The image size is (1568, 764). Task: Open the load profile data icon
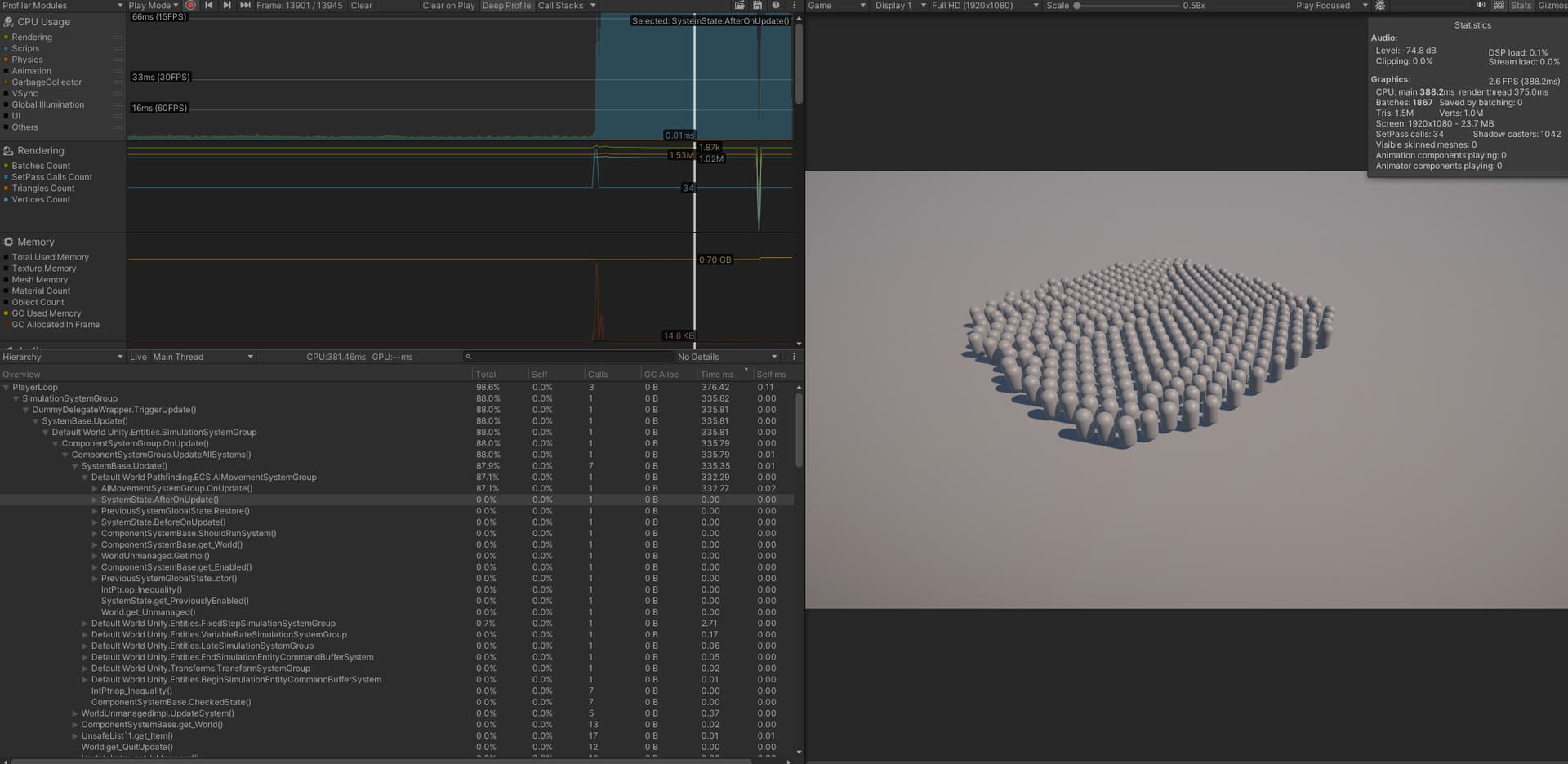pos(740,6)
